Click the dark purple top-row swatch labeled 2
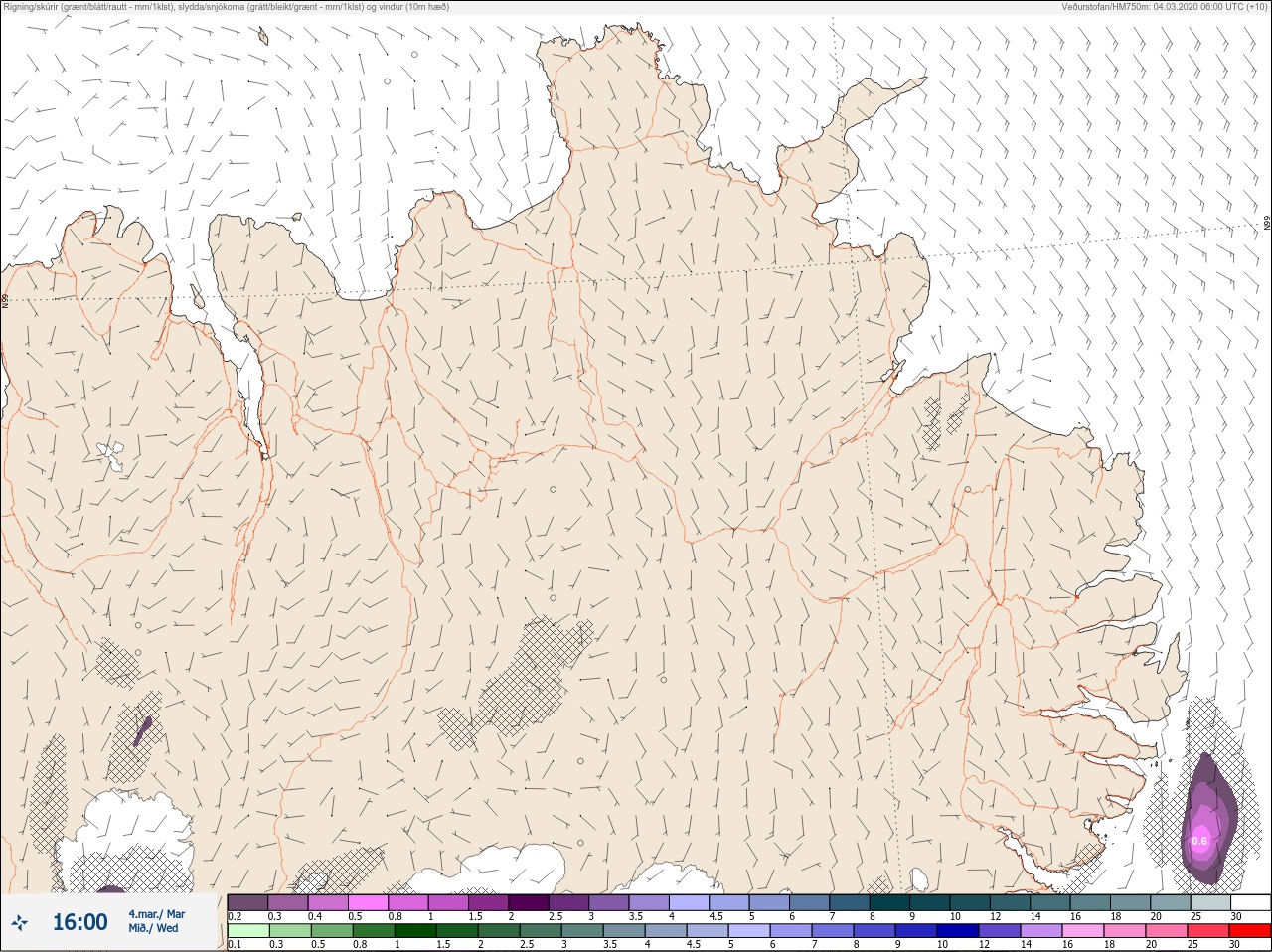 [529, 902]
